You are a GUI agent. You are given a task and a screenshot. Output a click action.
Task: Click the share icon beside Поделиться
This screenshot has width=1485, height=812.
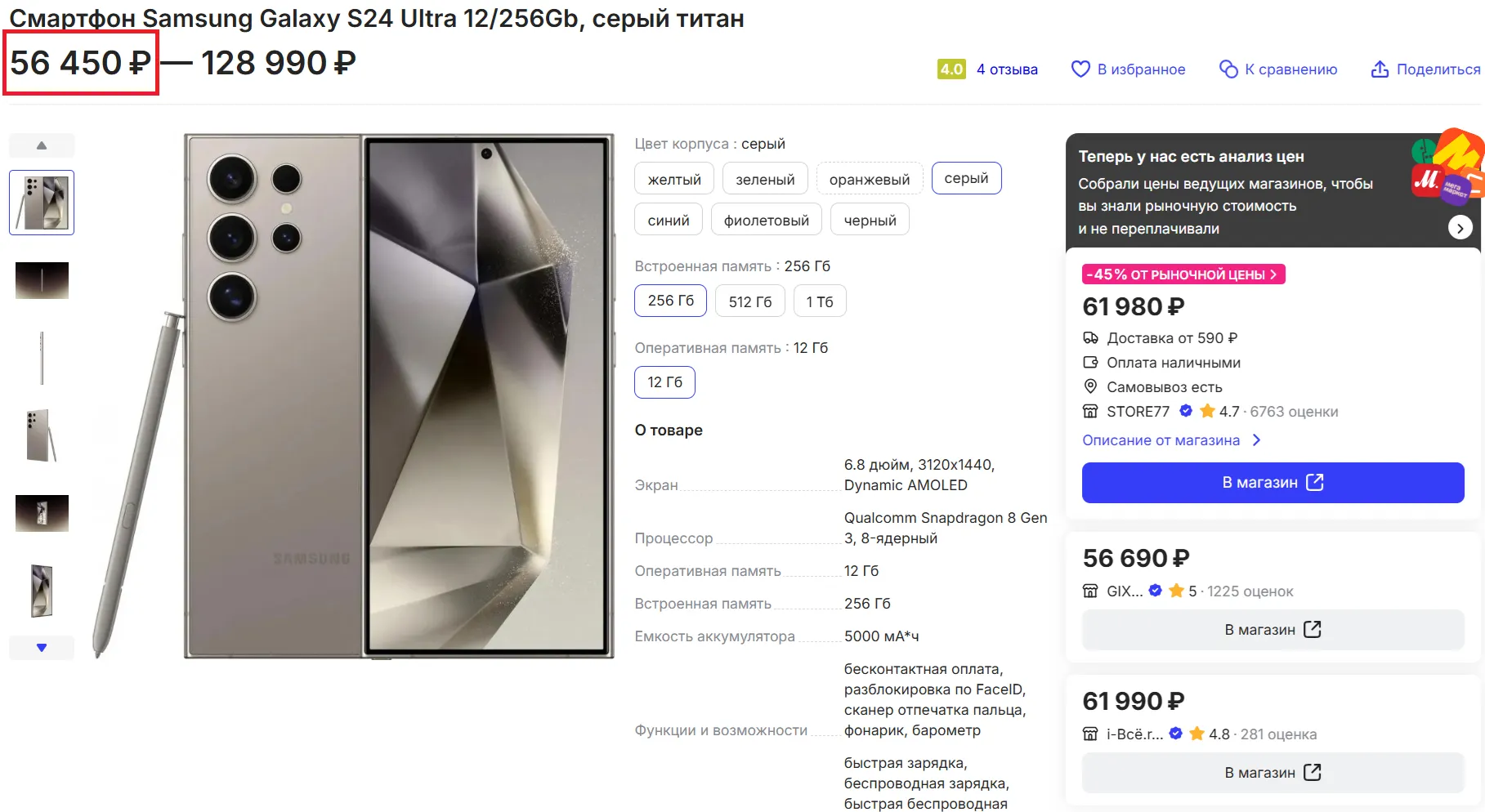[1380, 69]
